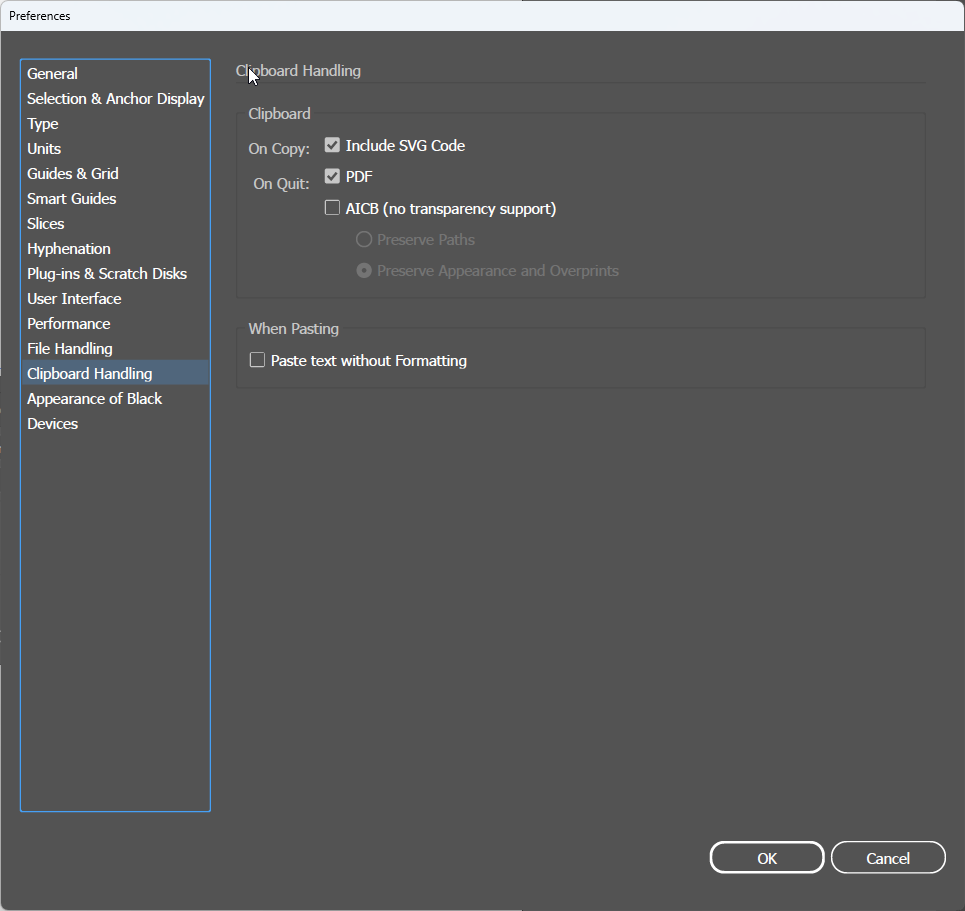The image size is (965, 911).
Task: Select Preserve Appearance and Overprints
Action: [363, 271]
